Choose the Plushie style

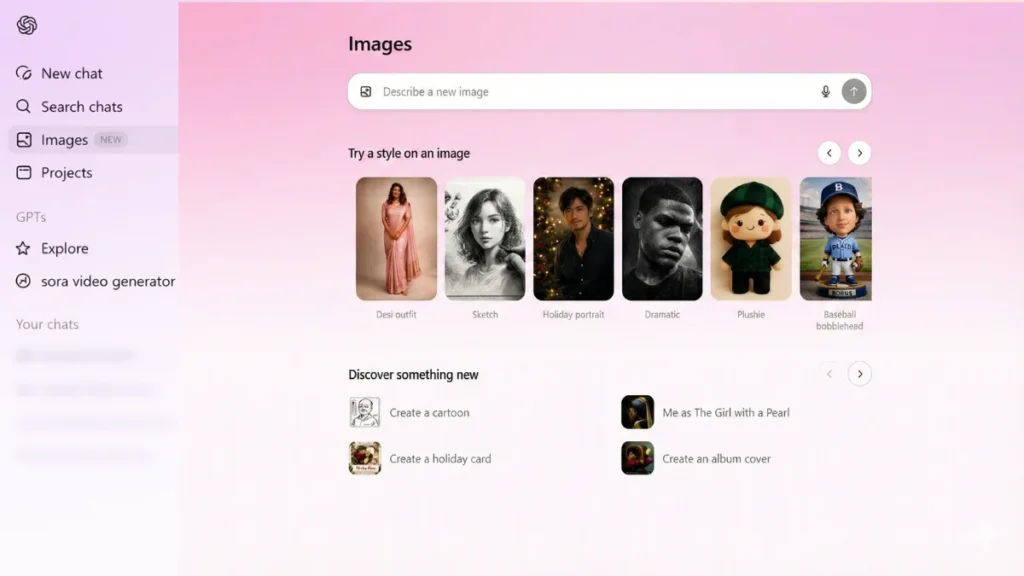751,238
